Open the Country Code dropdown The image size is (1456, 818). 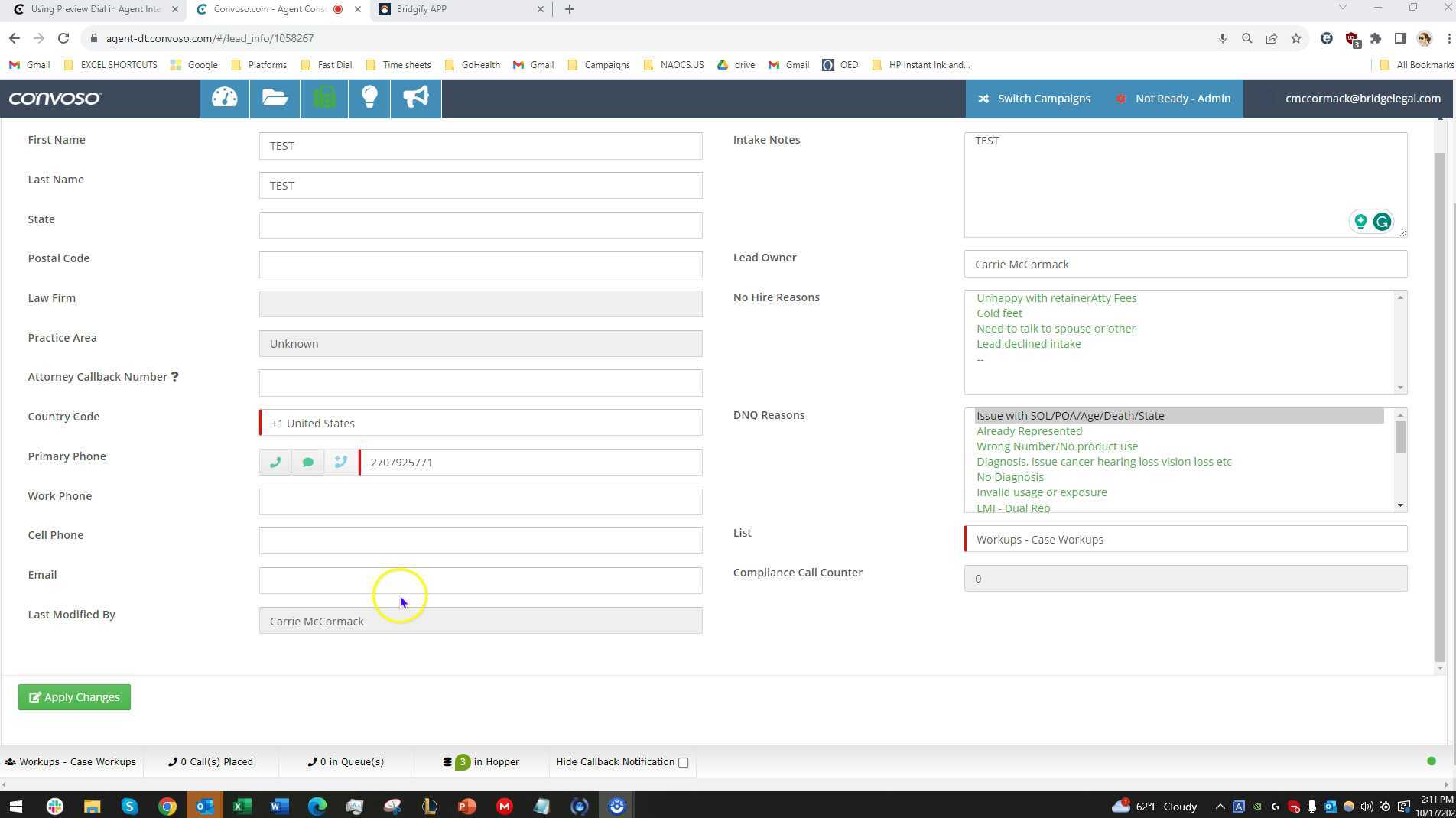coord(480,423)
